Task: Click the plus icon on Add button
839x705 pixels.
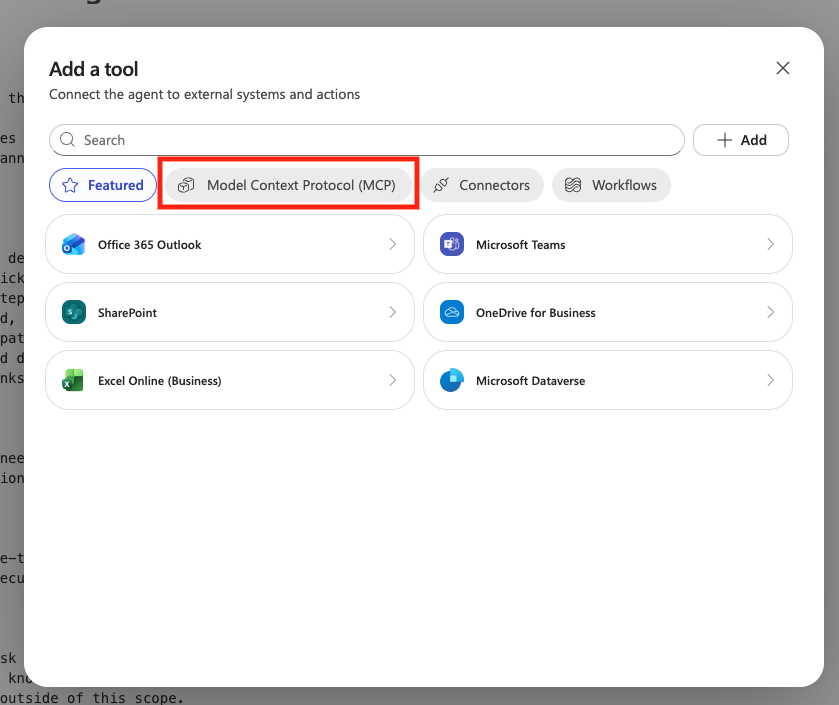Action: click(724, 140)
